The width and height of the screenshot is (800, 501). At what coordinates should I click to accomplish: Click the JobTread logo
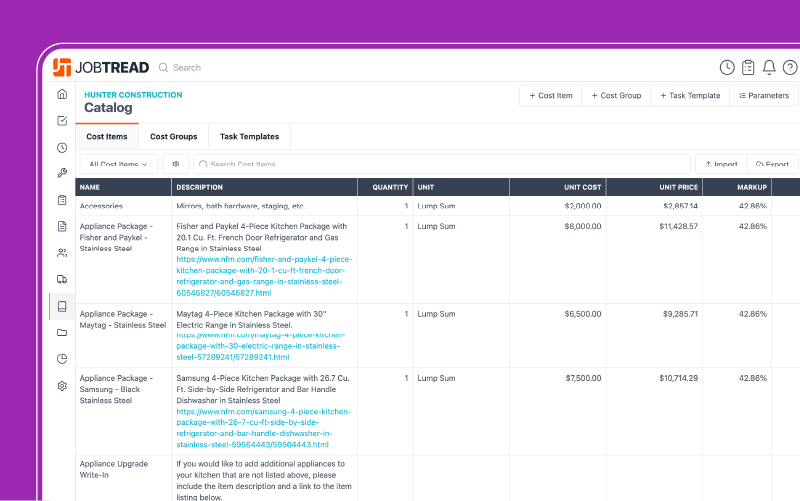[101, 67]
